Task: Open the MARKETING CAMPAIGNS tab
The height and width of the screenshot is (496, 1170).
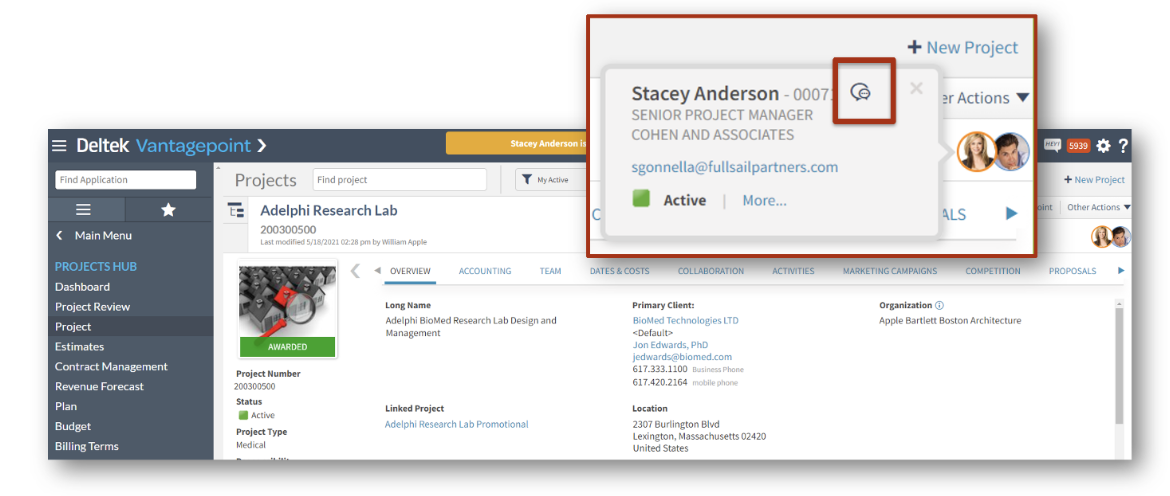Action: (889, 271)
